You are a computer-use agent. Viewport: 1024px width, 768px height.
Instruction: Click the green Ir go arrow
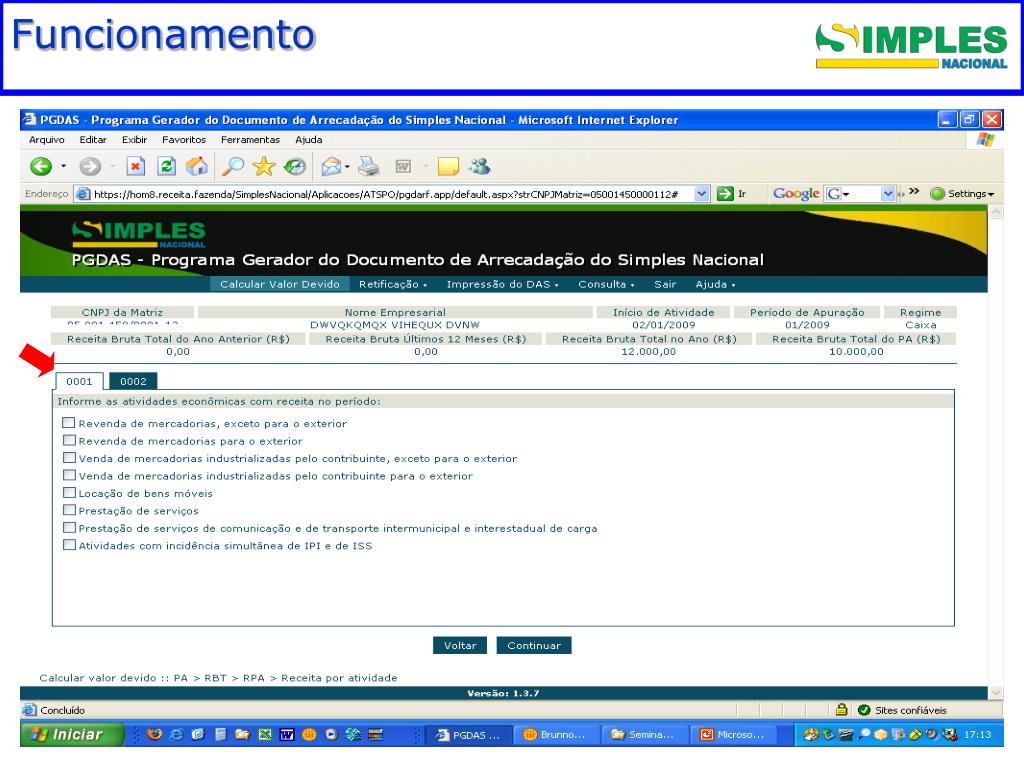tap(725, 194)
